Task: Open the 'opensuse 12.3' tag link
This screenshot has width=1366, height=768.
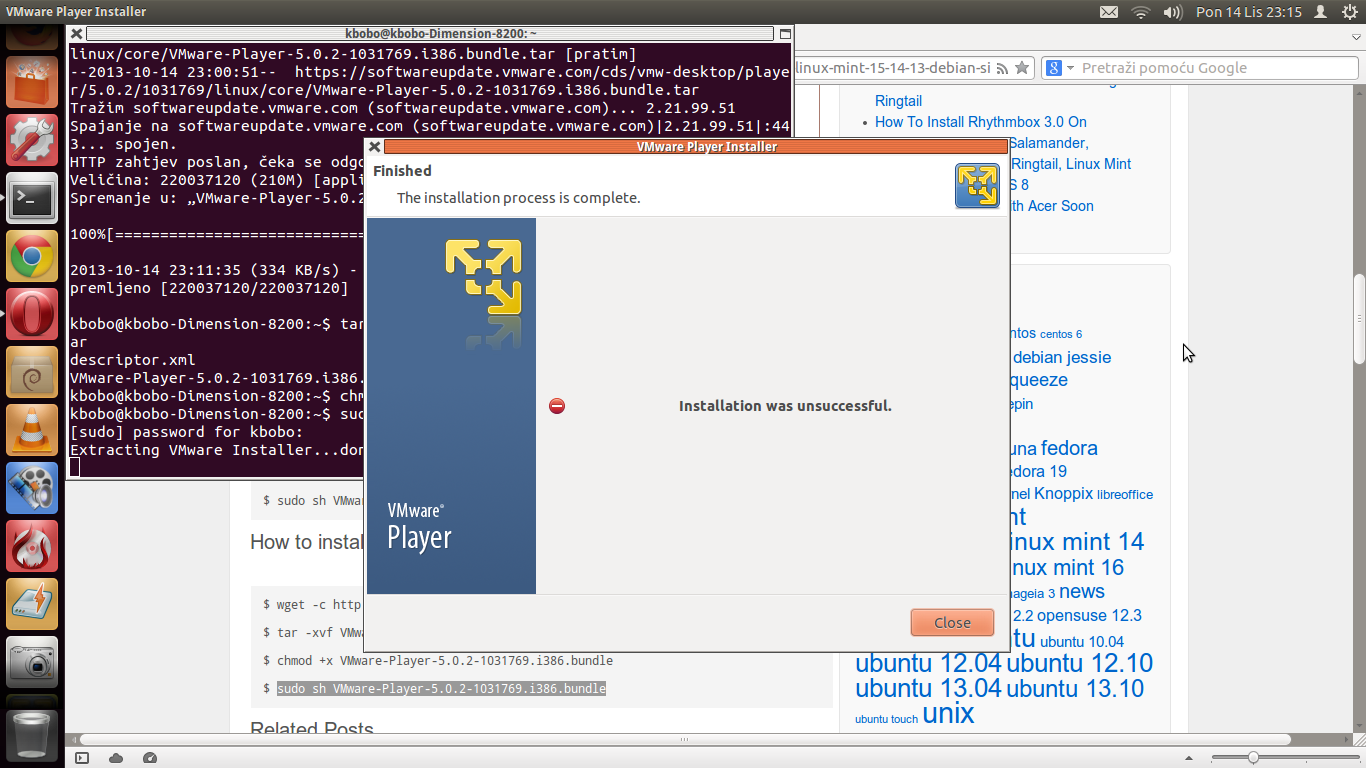Action: (1089, 616)
